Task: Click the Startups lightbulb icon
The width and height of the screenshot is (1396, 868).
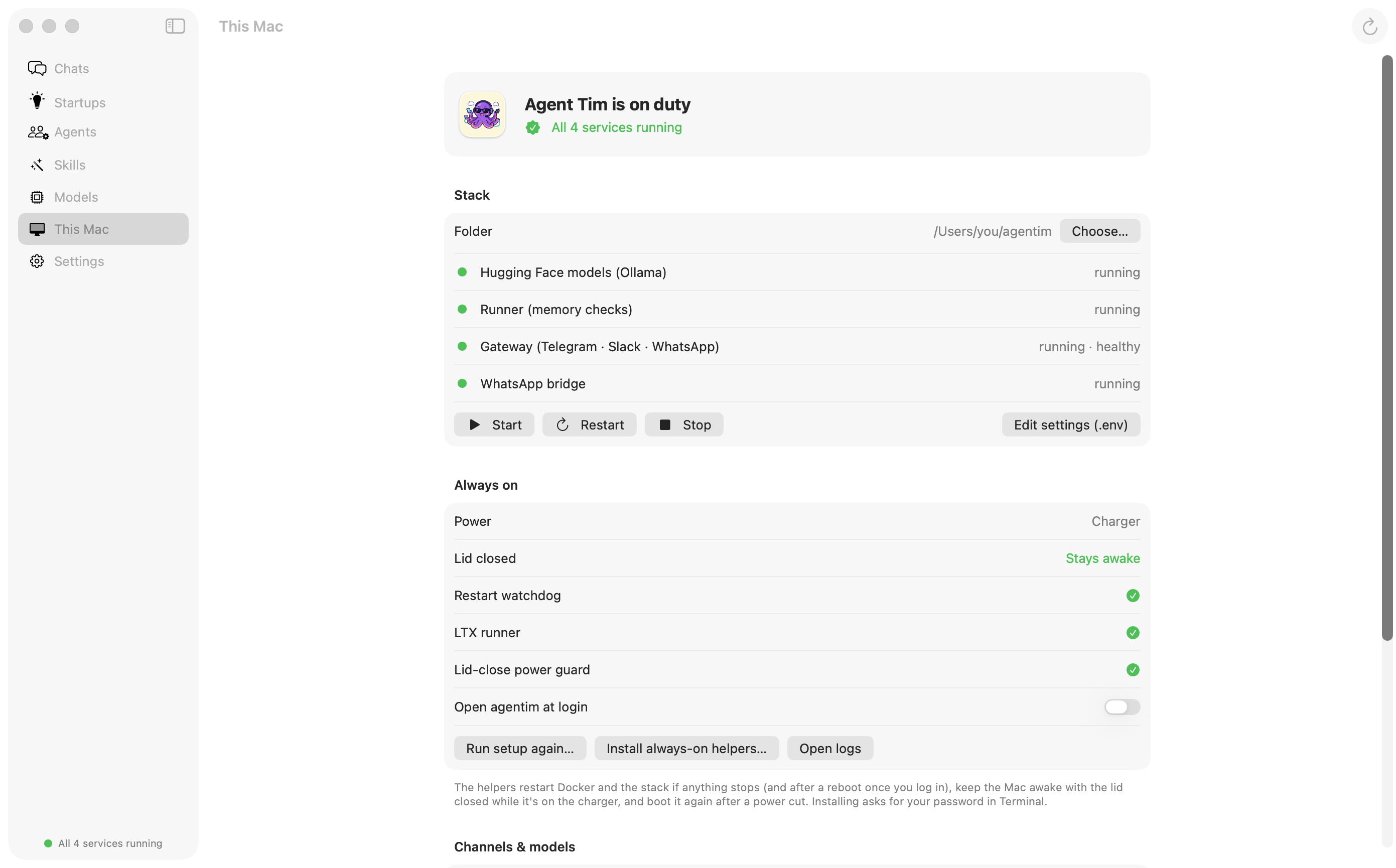Action: pos(37,100)
